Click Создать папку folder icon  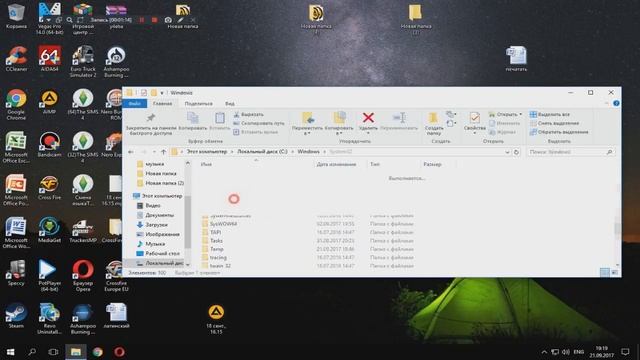point(433,118)
